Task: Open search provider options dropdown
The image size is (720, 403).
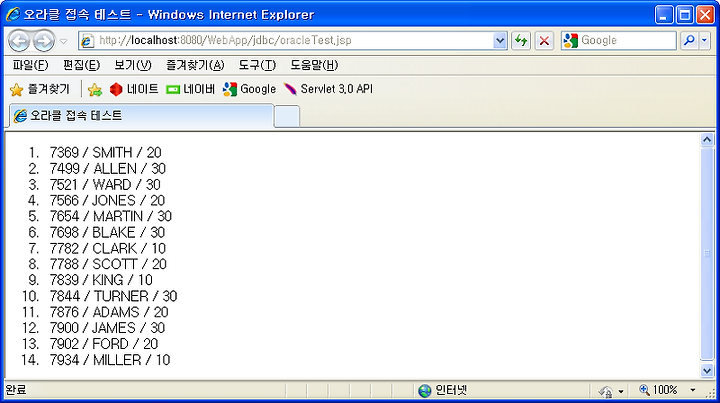Action: (x=704, y=41)
